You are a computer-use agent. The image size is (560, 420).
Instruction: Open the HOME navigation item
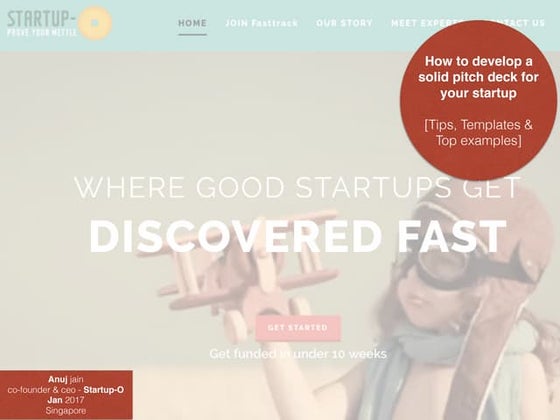(x=192, y=23)
